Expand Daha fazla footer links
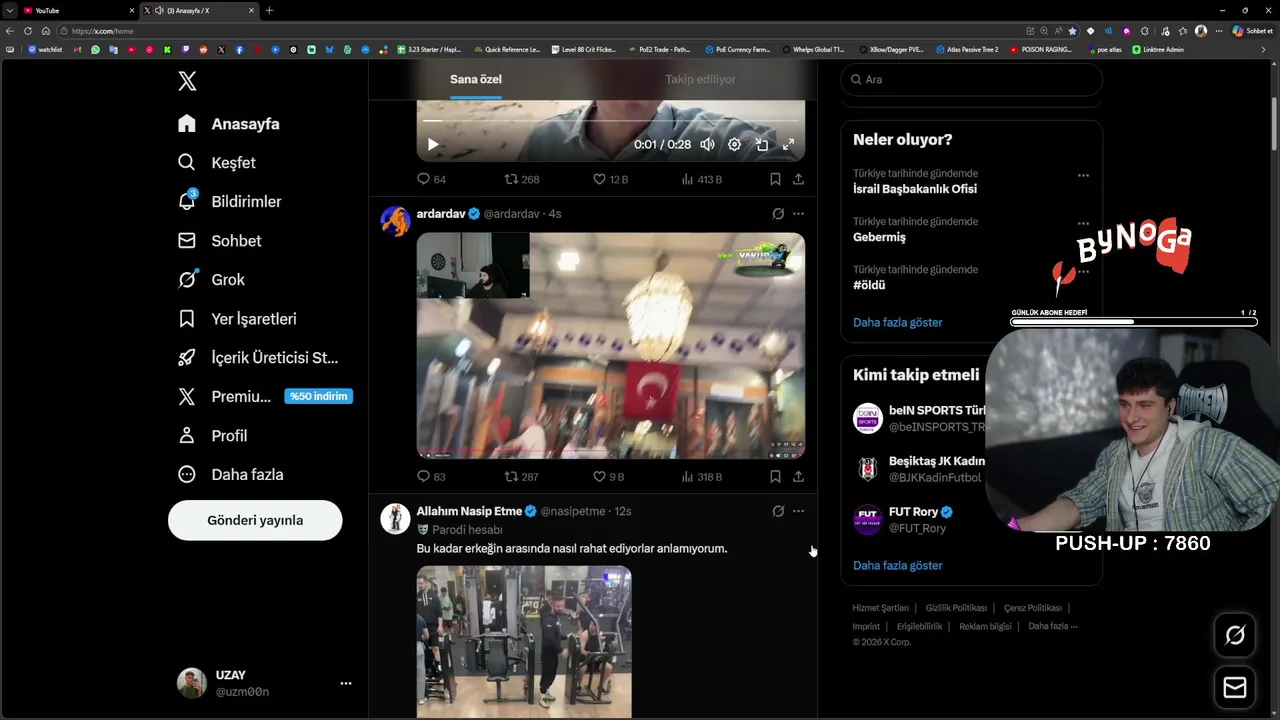The image size is (1280, 720). coord(1052,626)
